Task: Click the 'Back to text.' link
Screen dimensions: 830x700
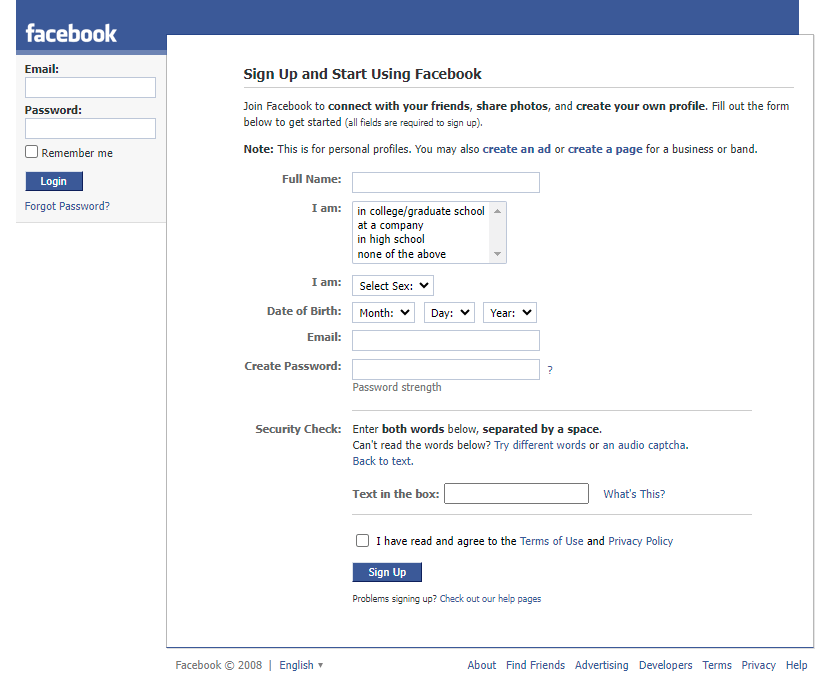Action: tap(383, 461)
